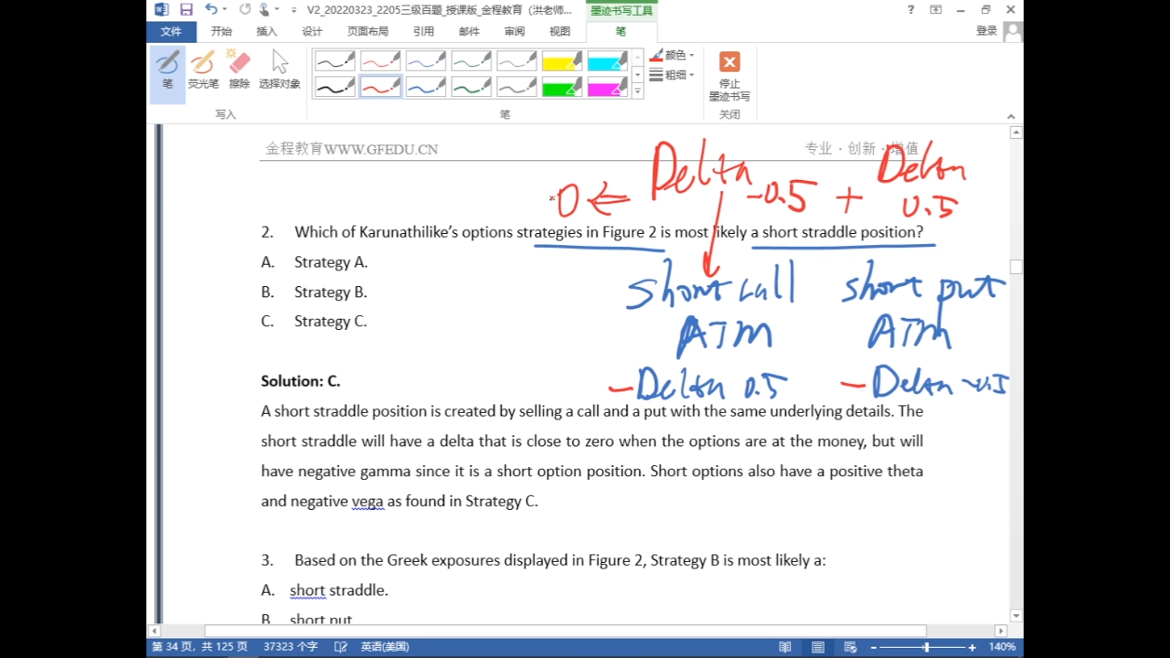Screen dimensions: 1170x658
Task: Activate the 擦除 eraser tool
Action: 239,72
